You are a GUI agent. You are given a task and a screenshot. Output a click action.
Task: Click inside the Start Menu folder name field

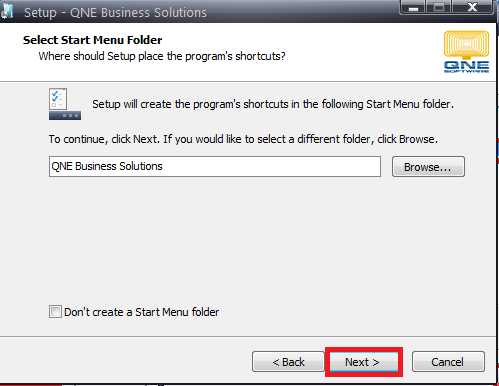point(215,166)
